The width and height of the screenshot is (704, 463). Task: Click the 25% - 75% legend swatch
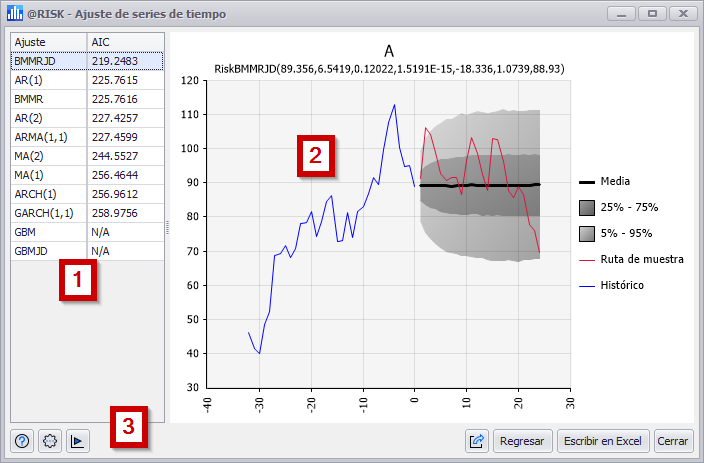click(588, 207)
